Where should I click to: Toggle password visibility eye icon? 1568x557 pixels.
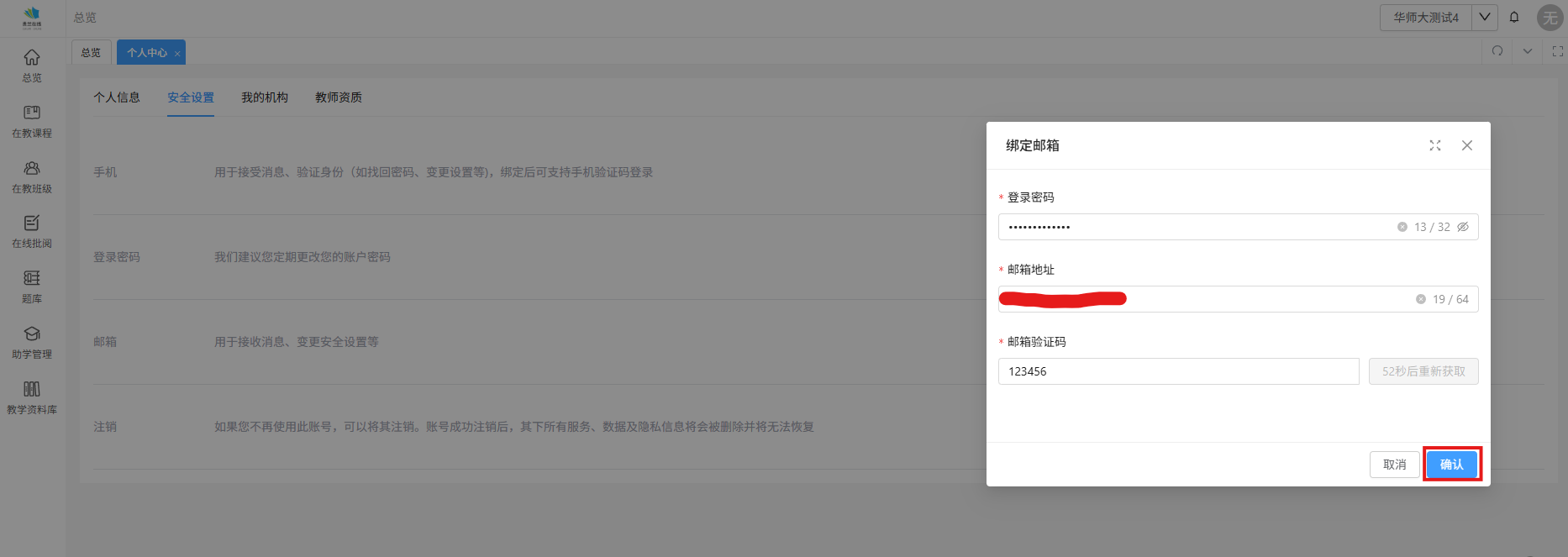1463,227
